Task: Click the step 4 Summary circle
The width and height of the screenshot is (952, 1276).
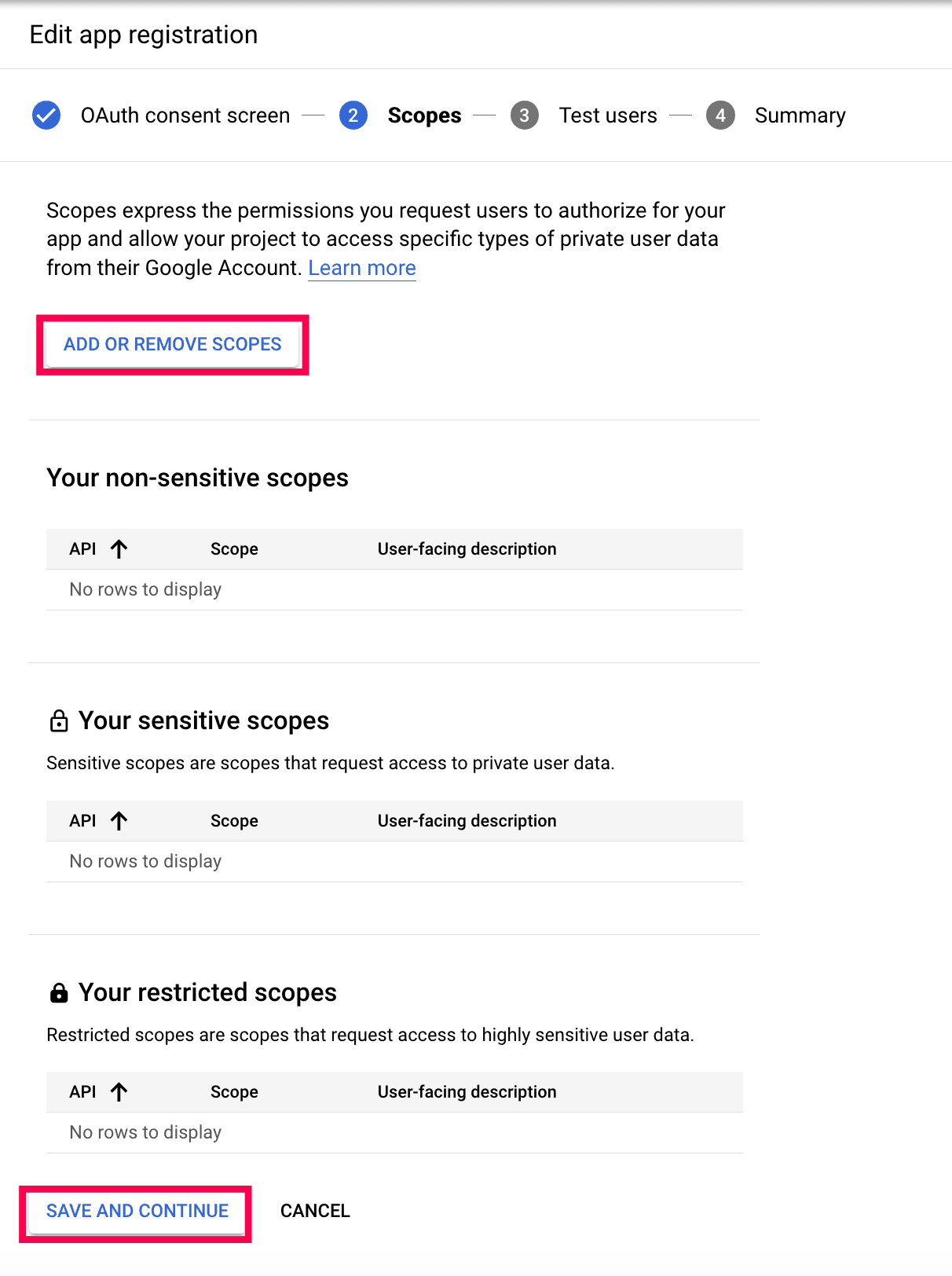Action: [720, 115]
